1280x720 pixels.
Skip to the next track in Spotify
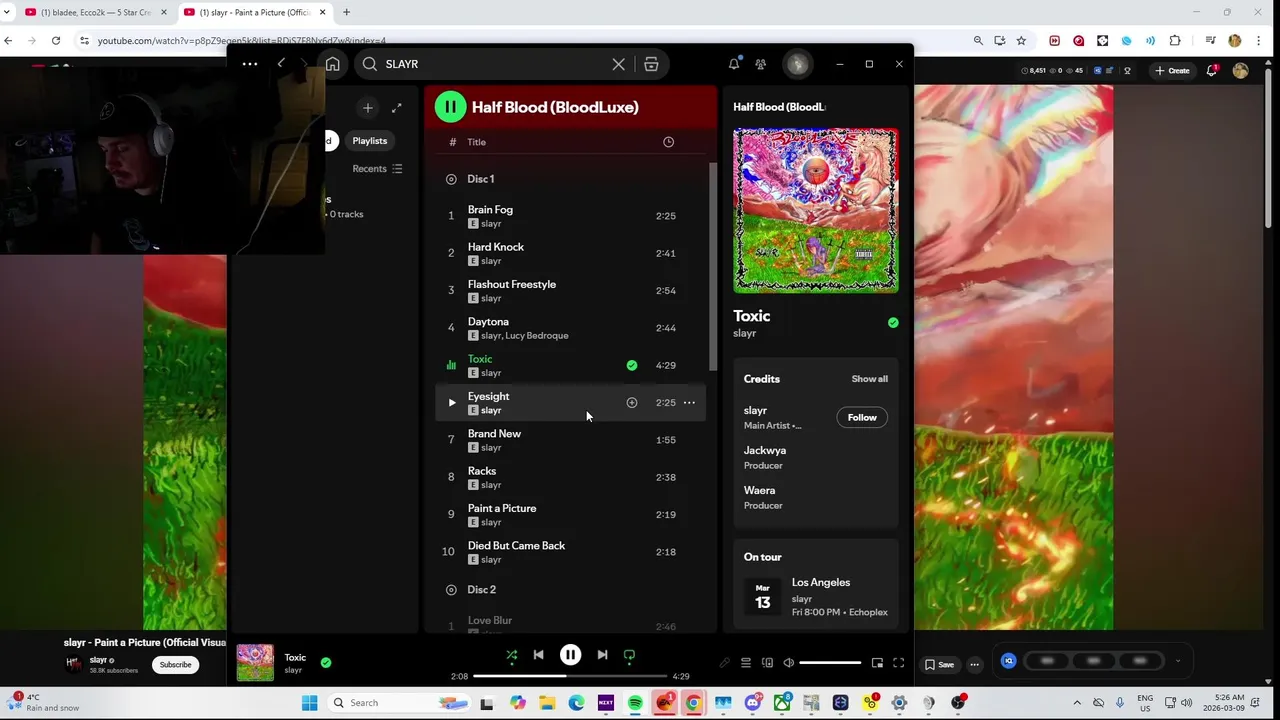tap(602, 655)
